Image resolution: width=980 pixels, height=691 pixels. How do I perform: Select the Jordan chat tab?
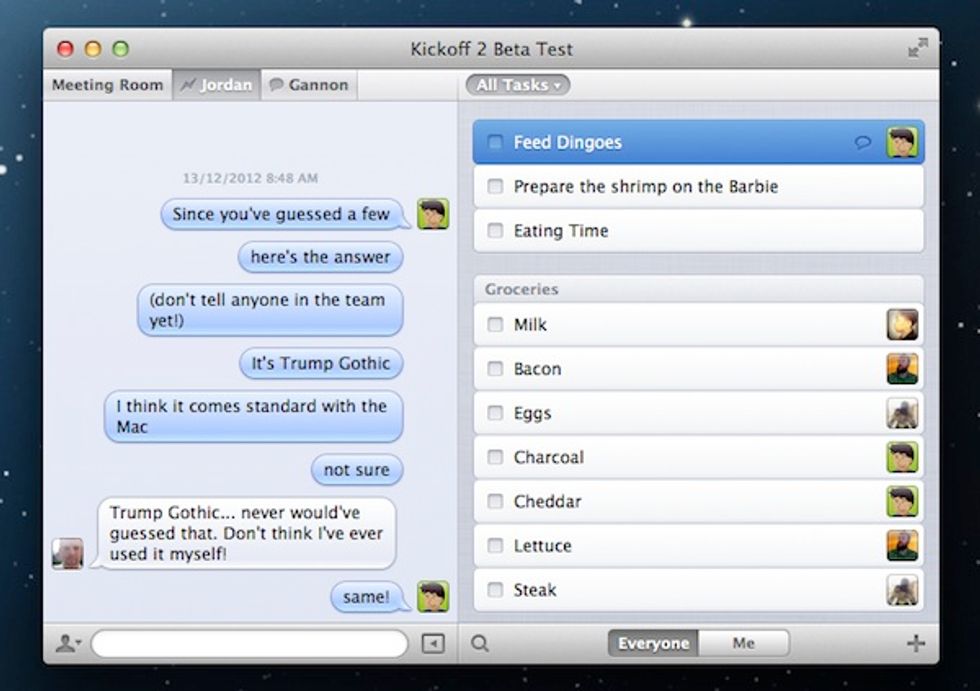tap(216, 85)
